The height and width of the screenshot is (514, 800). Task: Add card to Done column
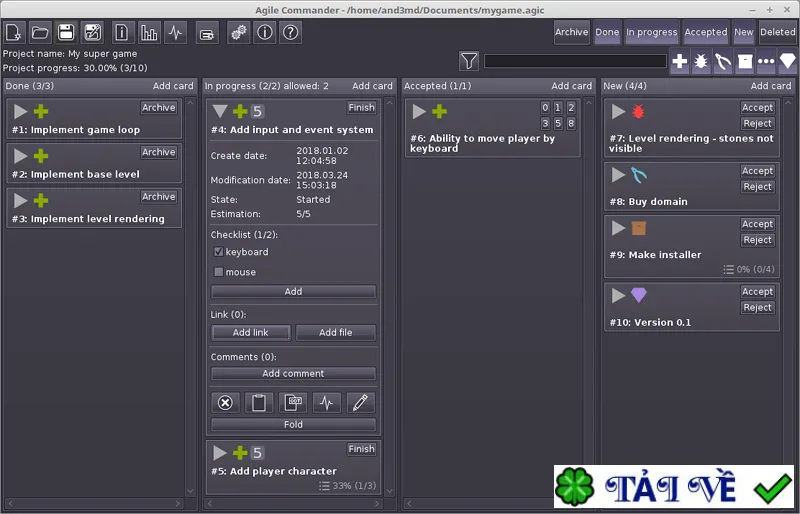point(173,86)
